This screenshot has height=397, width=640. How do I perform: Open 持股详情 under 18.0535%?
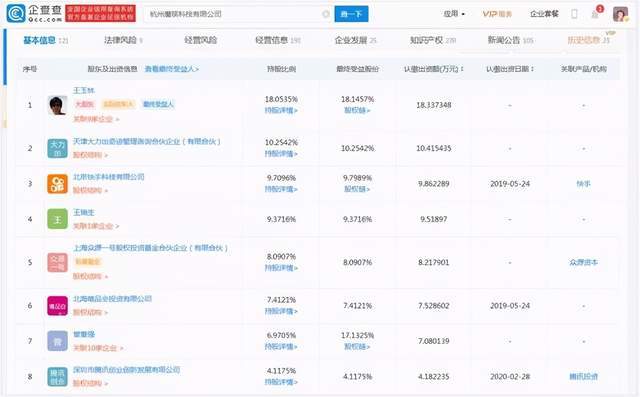[281, 110]
